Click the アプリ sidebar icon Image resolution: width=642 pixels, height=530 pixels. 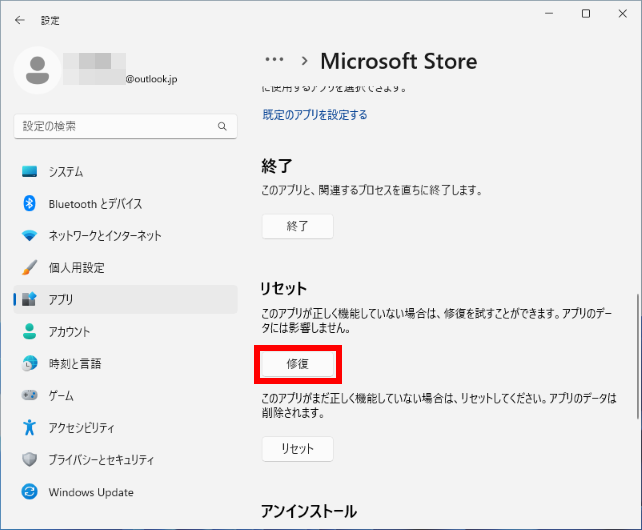29,299
